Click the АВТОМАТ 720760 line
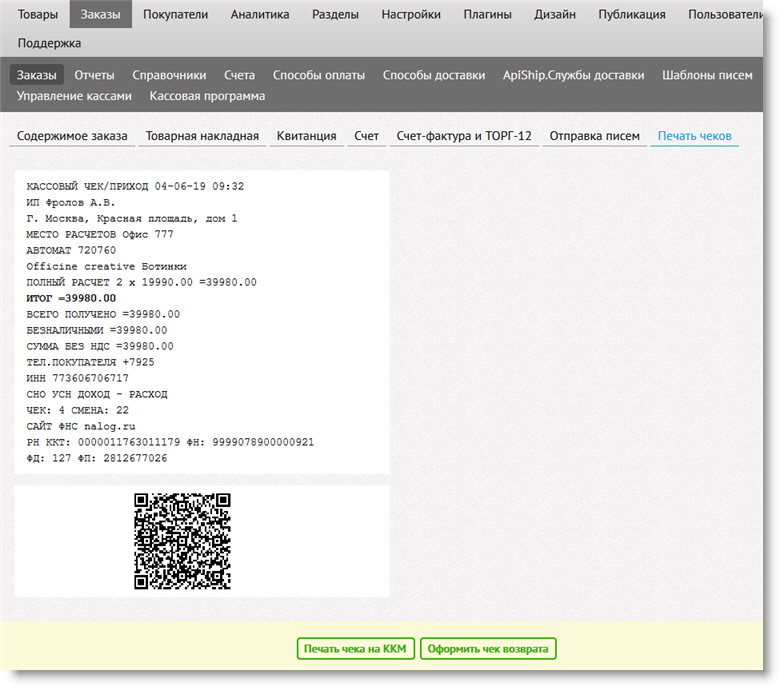This screenshot has height=686, width=779. [x=71, y=250]
